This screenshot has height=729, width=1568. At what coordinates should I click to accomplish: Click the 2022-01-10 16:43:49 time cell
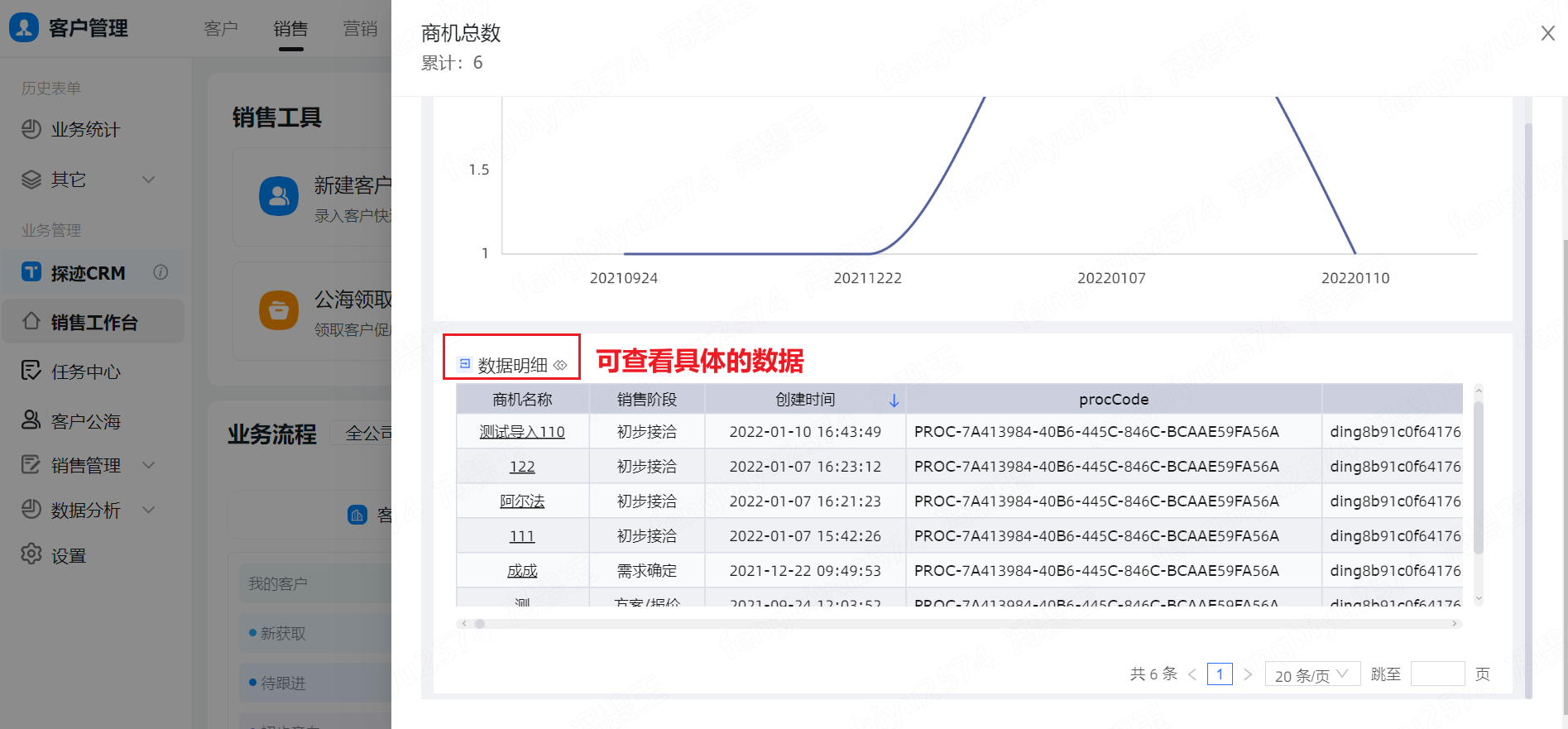coord(805,432)
